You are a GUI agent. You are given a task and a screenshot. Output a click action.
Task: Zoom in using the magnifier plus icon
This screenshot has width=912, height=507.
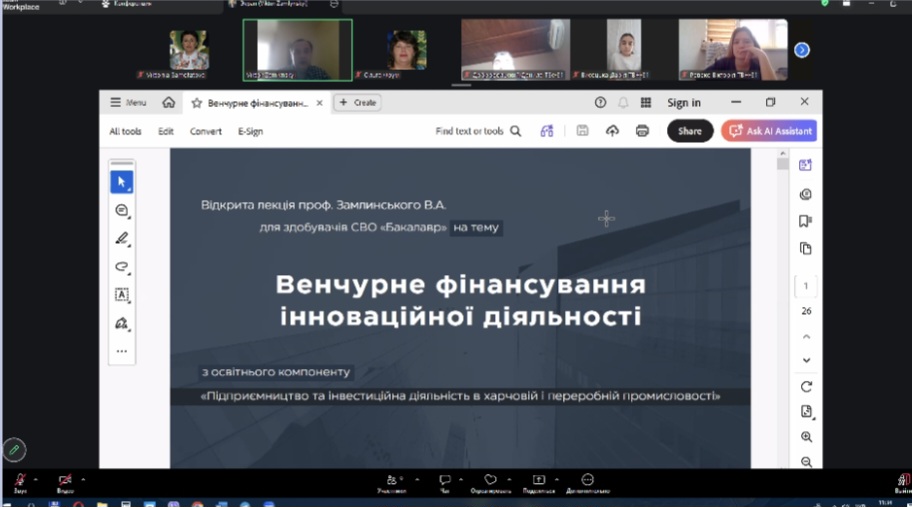click(806, 437)
